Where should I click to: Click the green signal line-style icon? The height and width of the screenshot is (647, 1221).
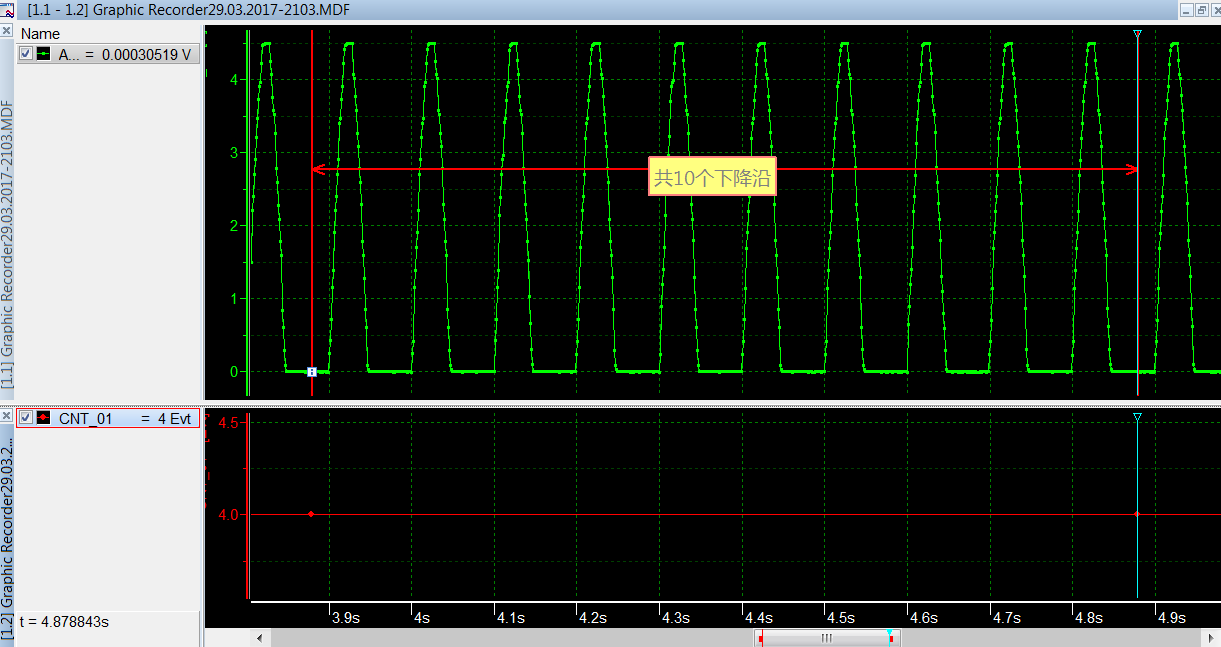pos(43,54)
